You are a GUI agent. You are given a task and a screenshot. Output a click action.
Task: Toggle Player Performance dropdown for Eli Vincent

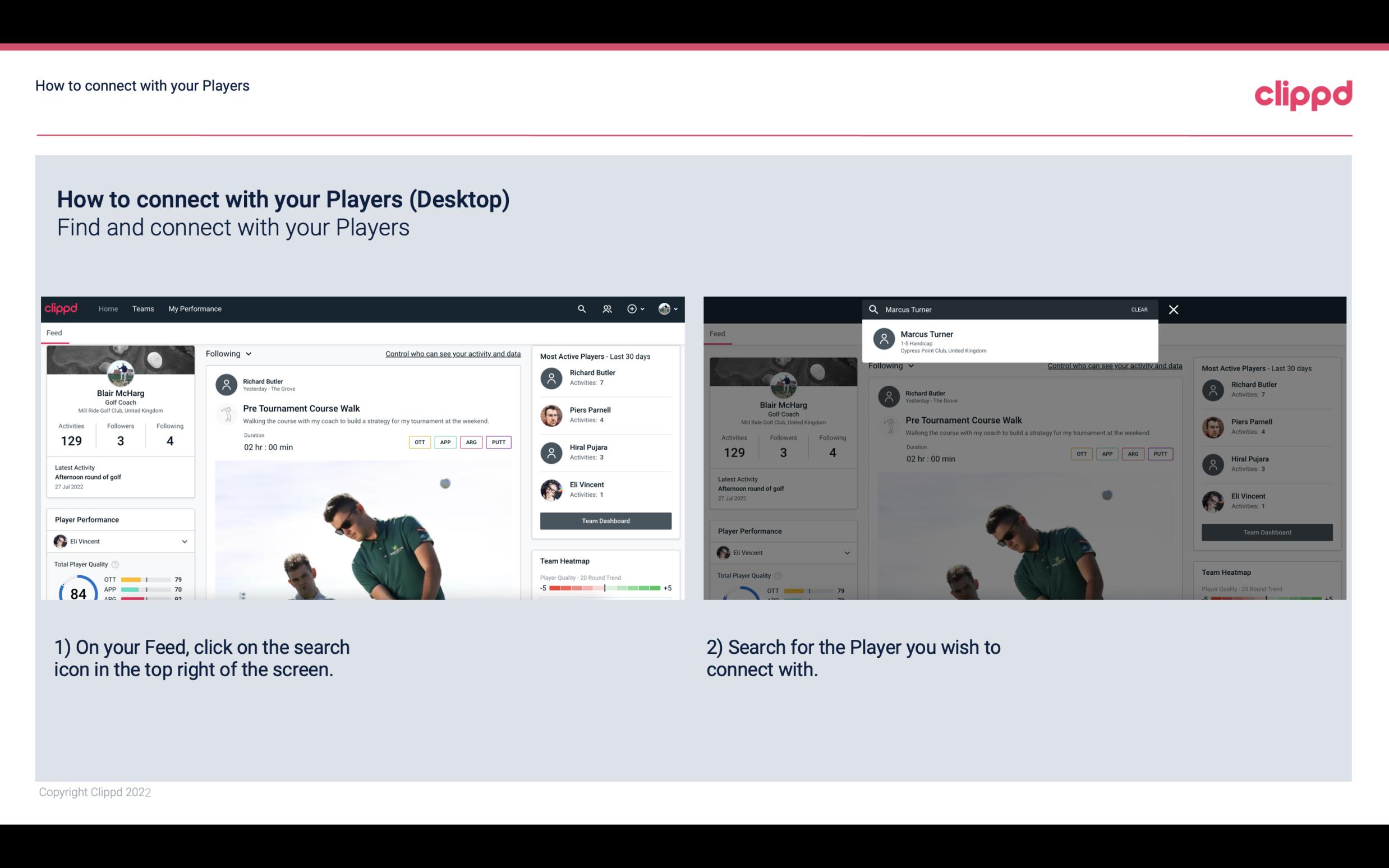pyautogui.click(x=185, y=541)
